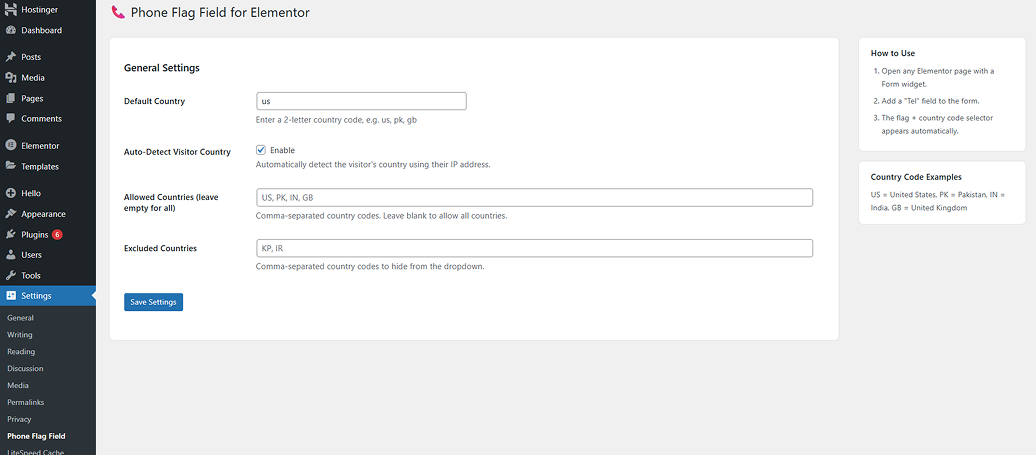Open Phone Flag Field submenu item
1036x455 pixels.
click(36, 437)
